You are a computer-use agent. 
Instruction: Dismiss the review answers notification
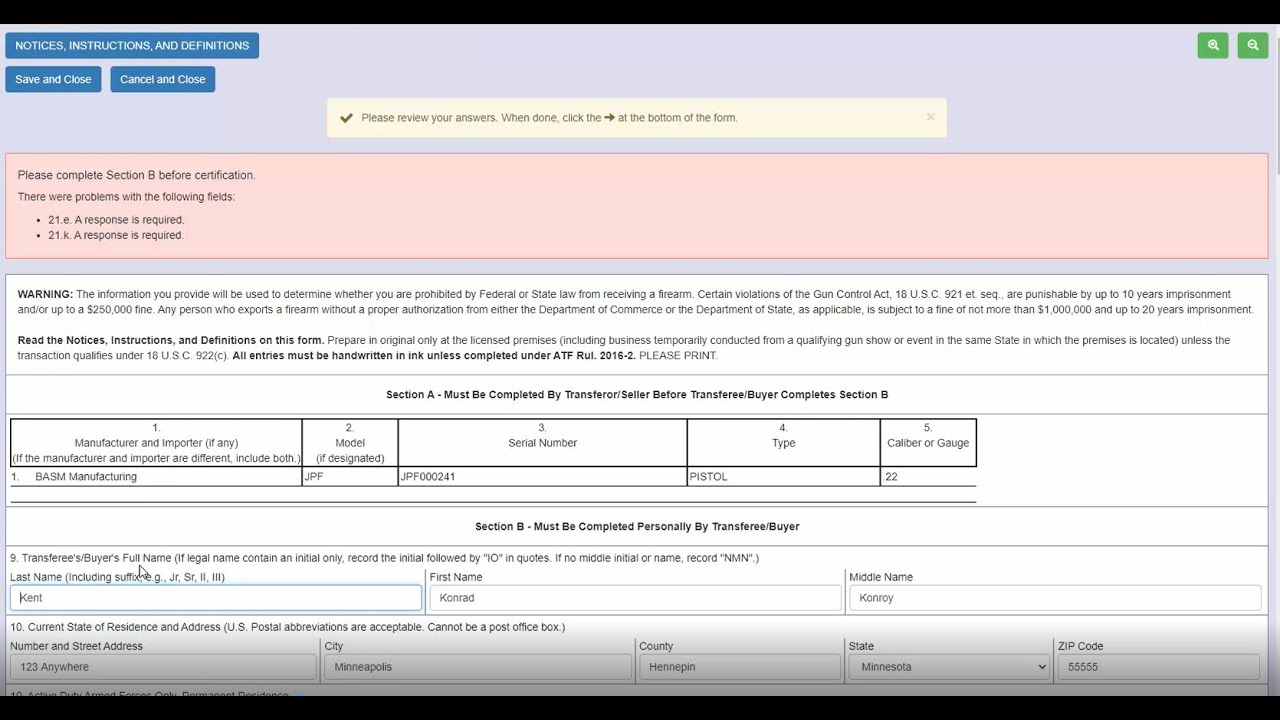pos(930,117)
